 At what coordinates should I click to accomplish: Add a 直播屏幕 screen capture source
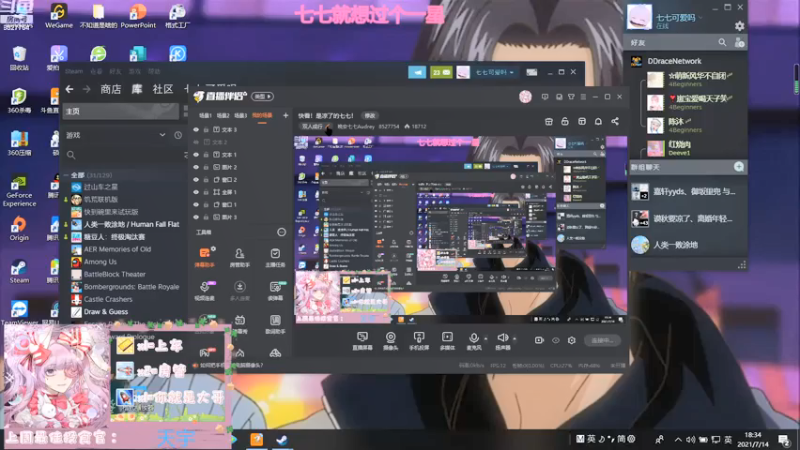[362, 340]
